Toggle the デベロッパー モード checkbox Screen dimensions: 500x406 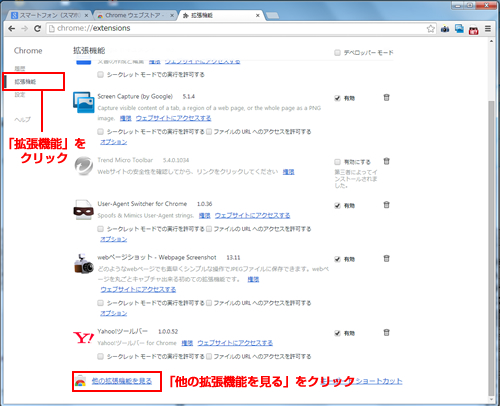pyautogui.click(x=337, y=53)
